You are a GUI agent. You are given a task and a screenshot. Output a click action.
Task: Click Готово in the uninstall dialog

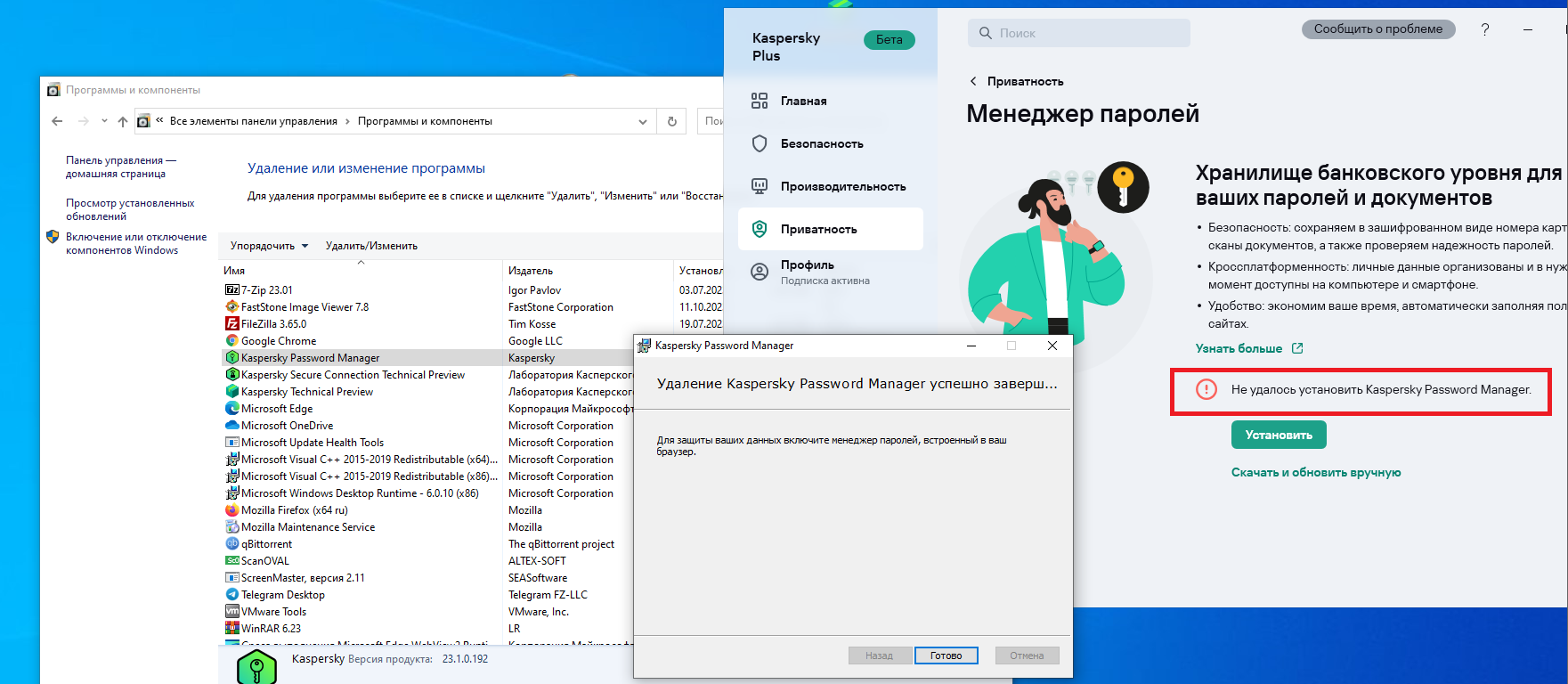point(946,655)
